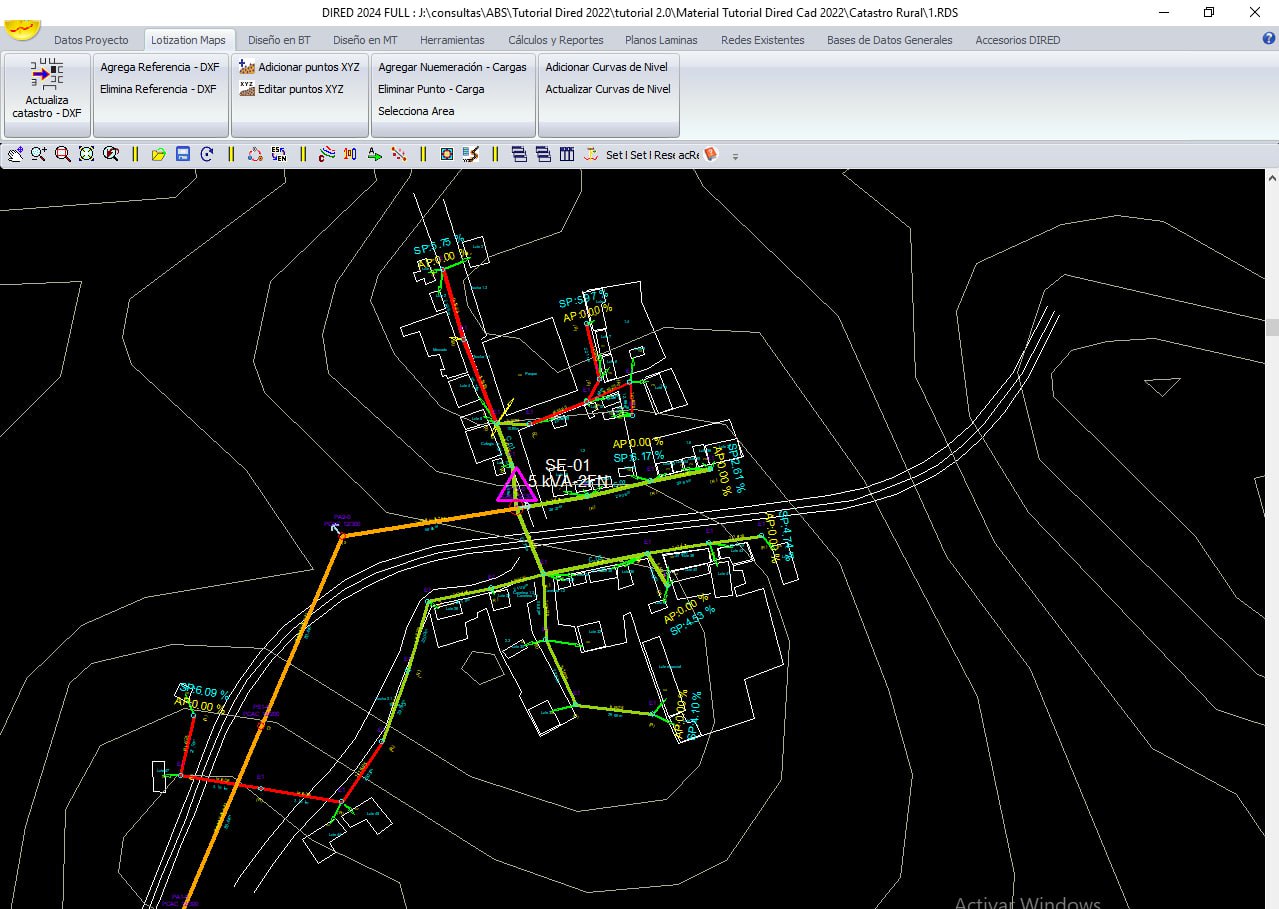This screenshot has height=909, width=1279.
Task: Click Adicionar puntos XYZ button
Action: click(300, 67)
